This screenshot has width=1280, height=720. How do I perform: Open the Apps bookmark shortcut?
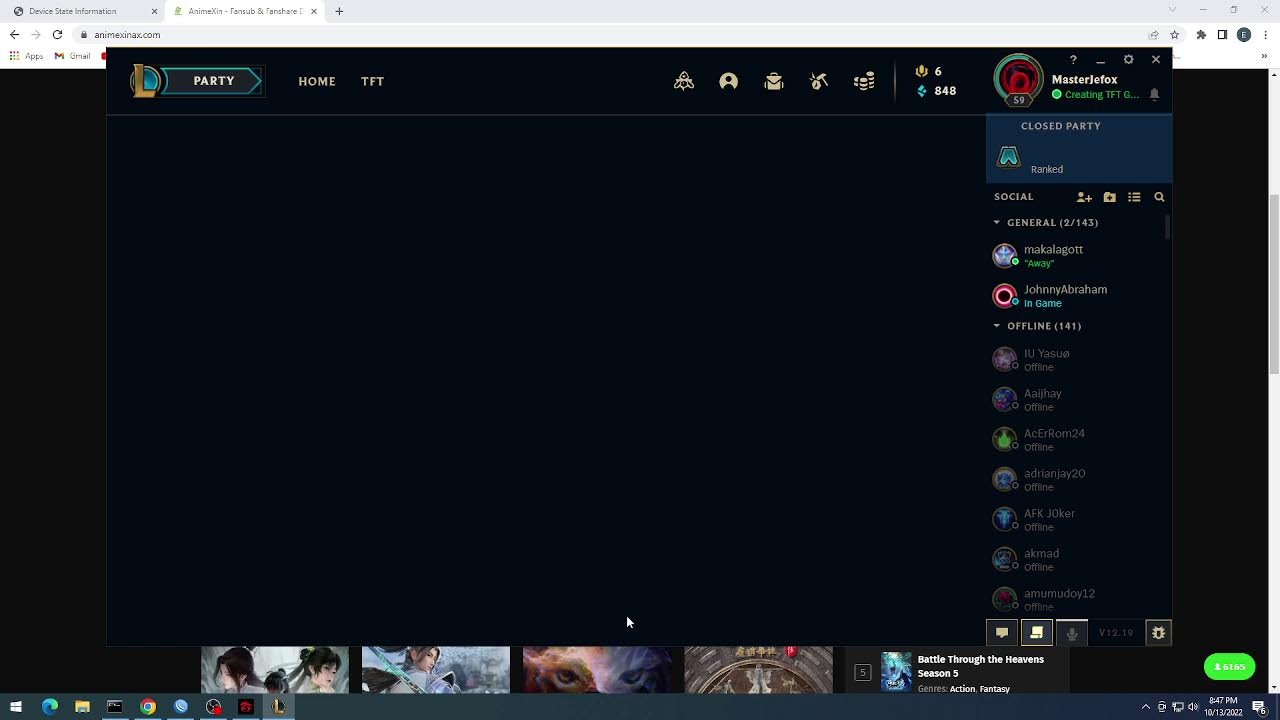point(26,56)
